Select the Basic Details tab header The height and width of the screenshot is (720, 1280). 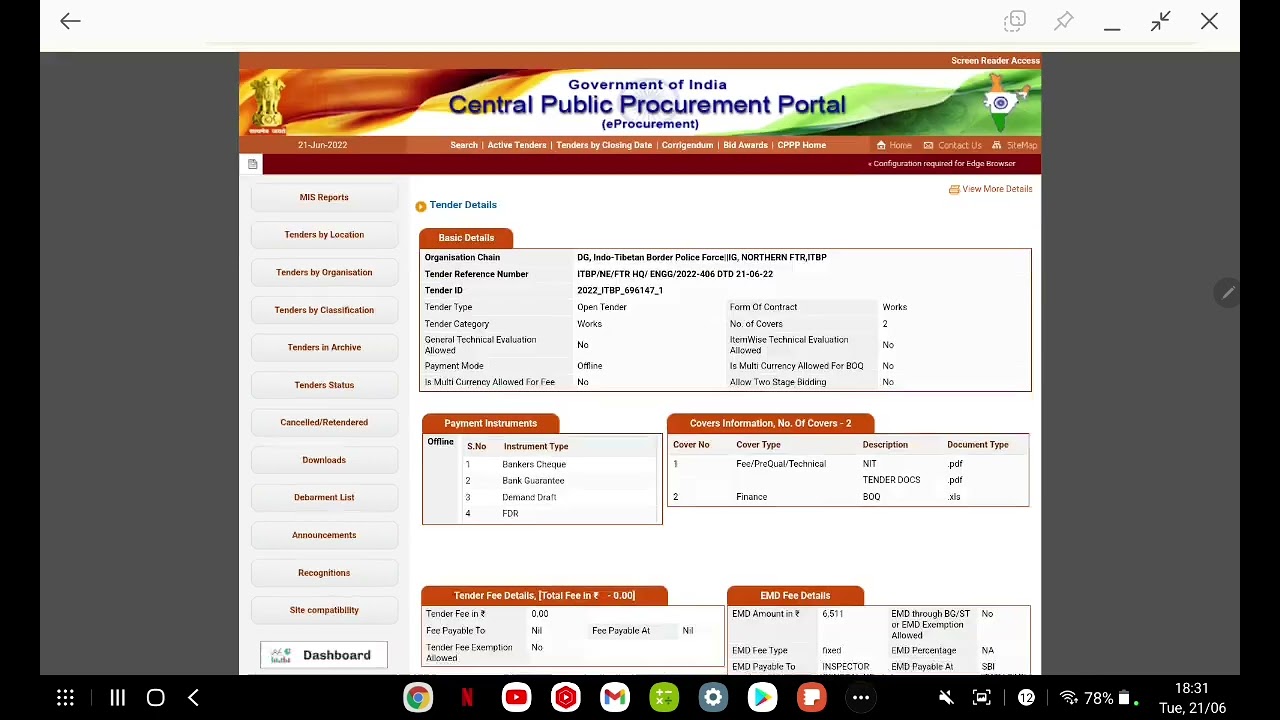(466, 238)
